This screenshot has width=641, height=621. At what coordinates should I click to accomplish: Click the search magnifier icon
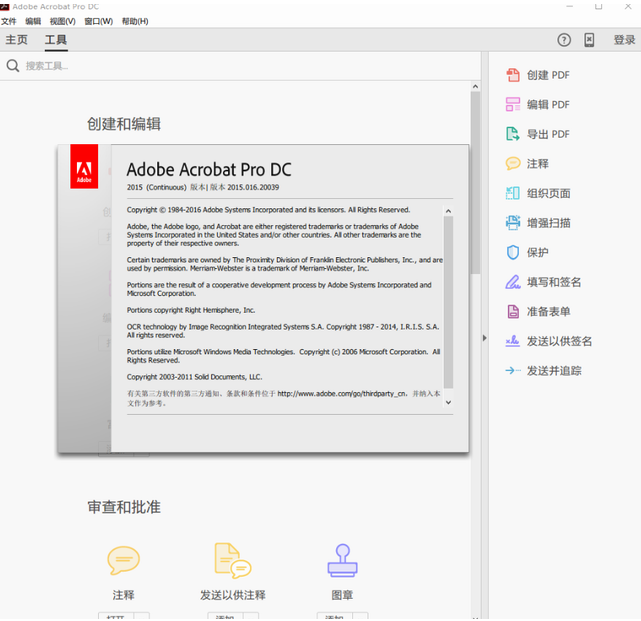coord(13,66)
